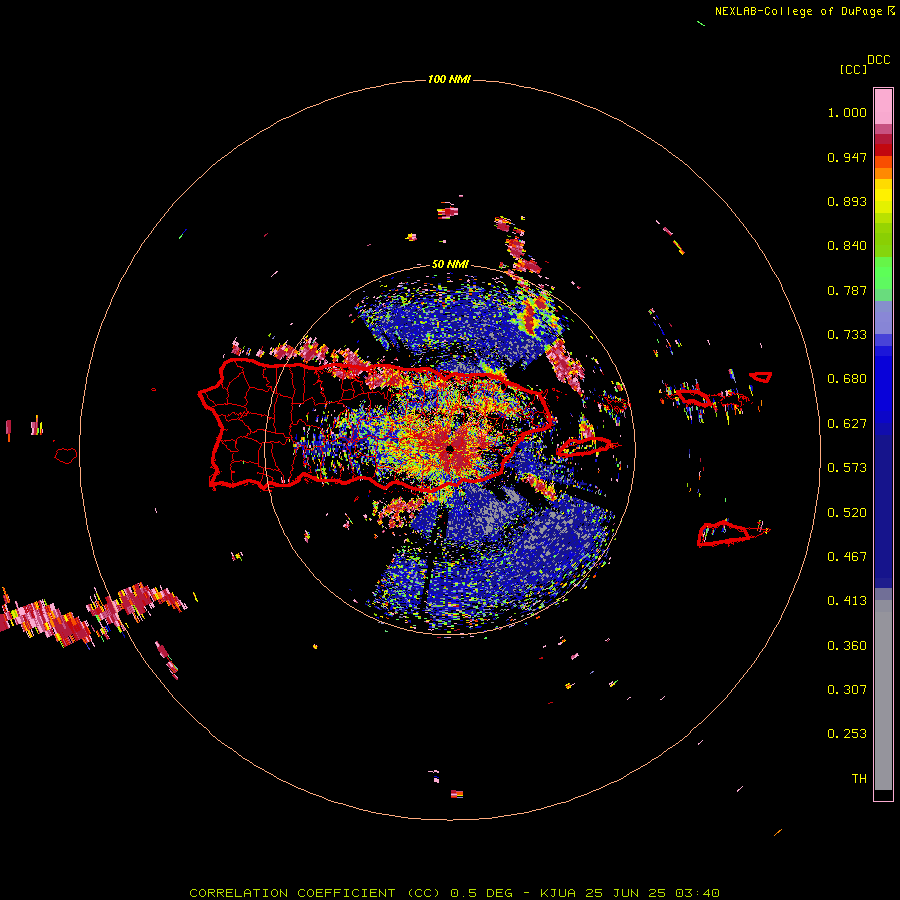Click the DCC legend heading
This screenshot has height=900, width=900.
(879, 60)
